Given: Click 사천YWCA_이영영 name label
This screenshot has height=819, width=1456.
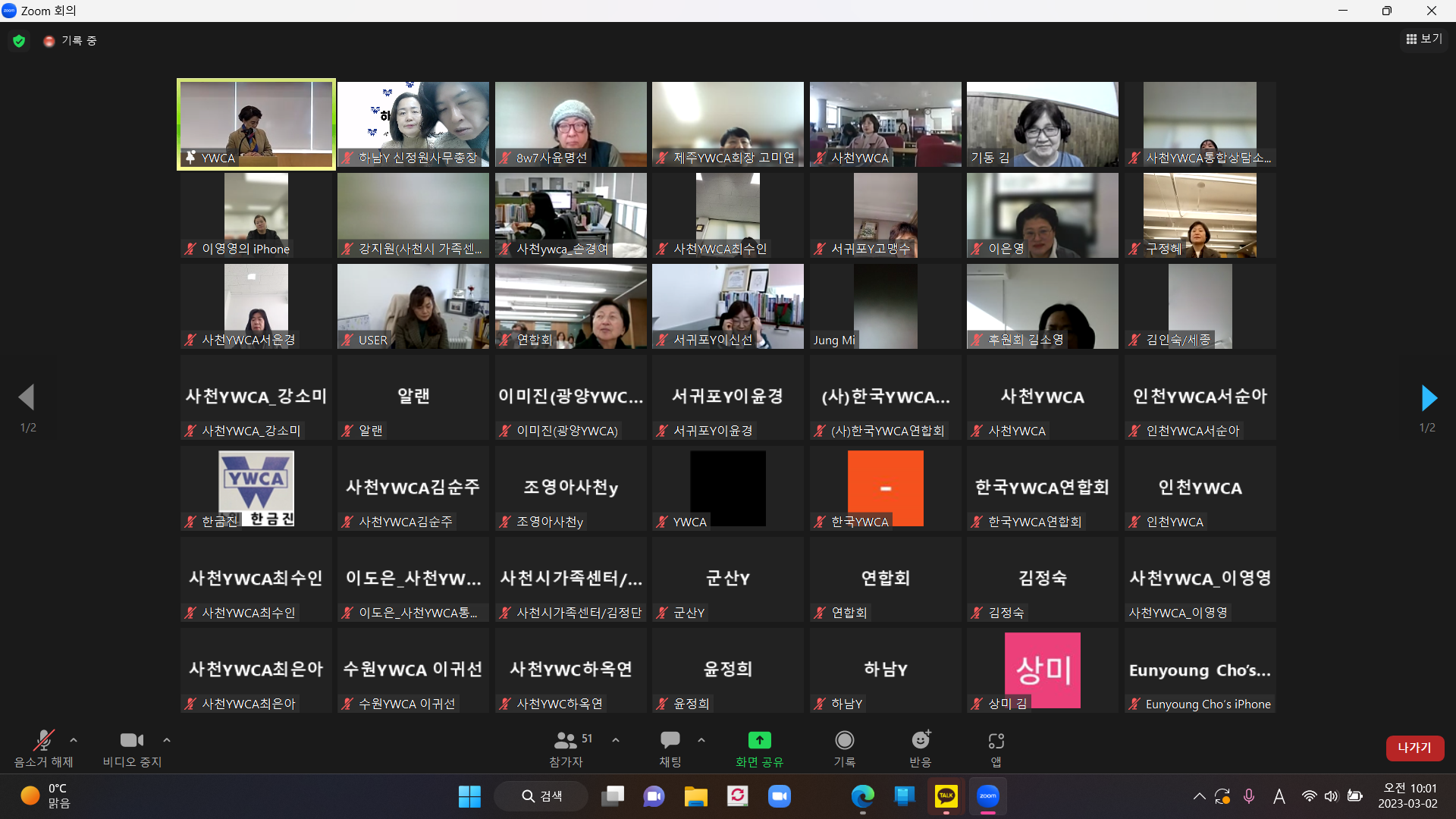Looking at the screenshot, I should 1178,613.
